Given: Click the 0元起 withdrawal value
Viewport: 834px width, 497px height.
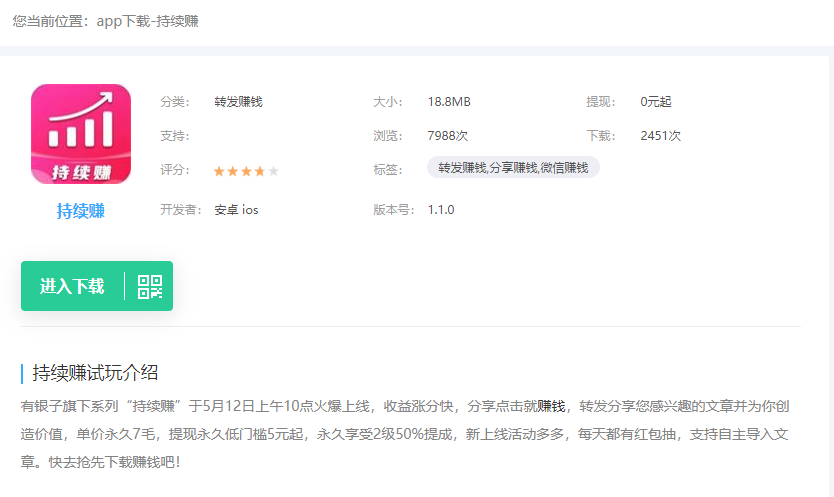Looking at the screenshot, I should tap(656, 102).
